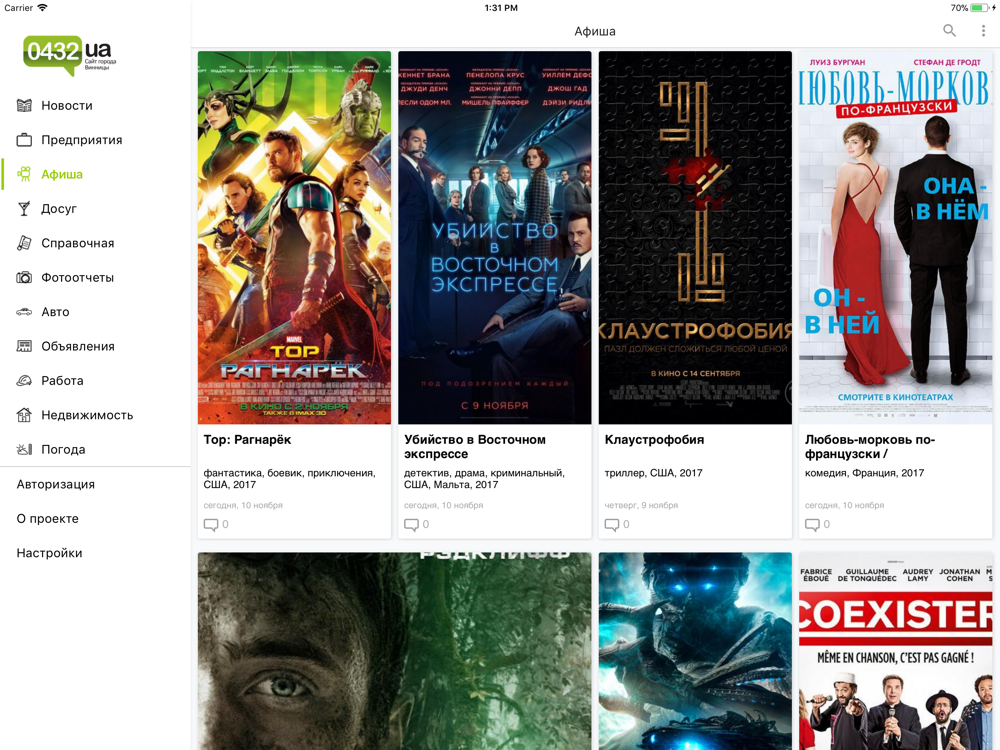Tap Убийство в Восточном экспрессе poster
This screenshot has width=1000, height=750.
(x=495, y=237)
